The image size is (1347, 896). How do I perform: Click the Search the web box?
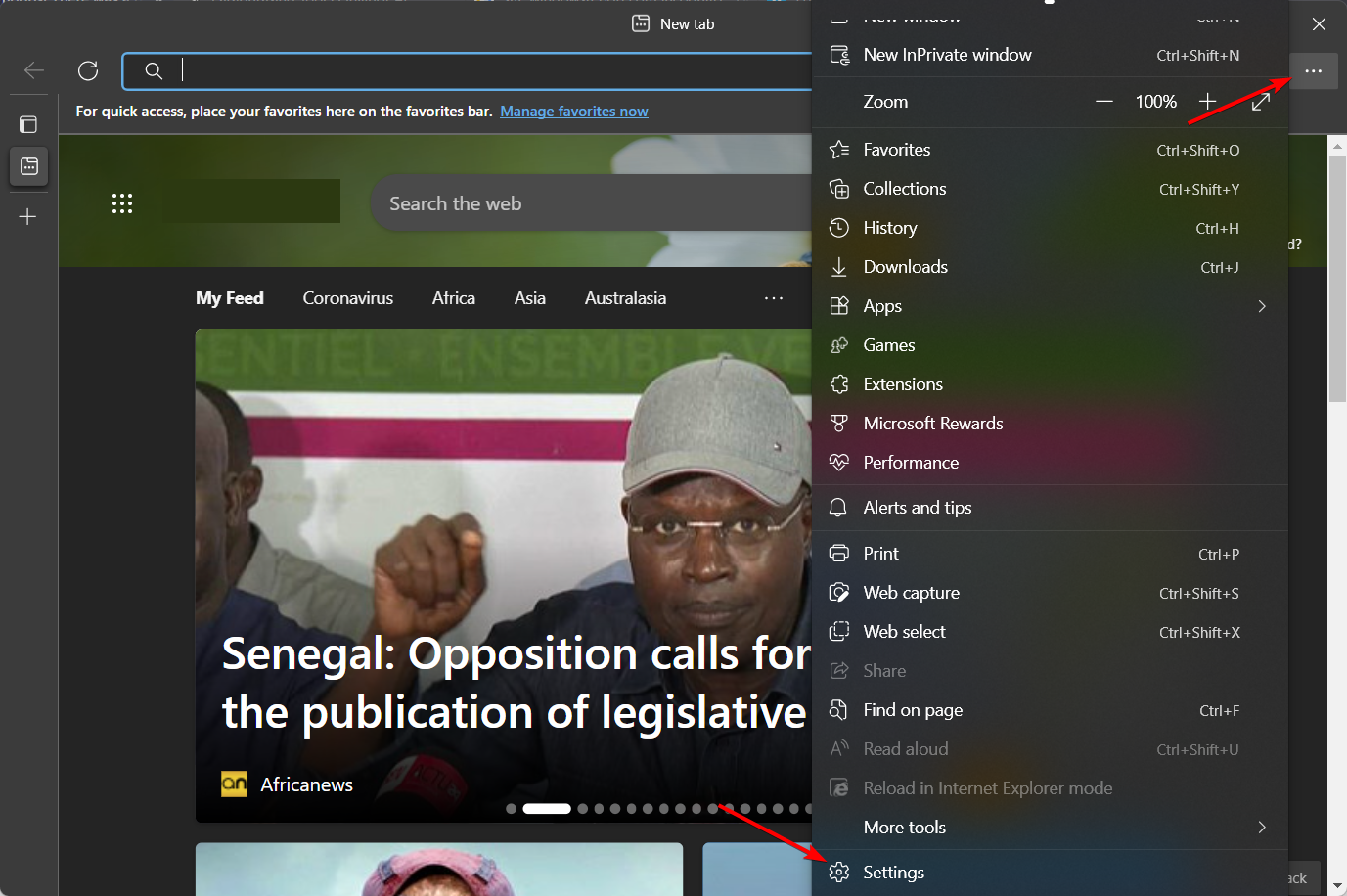point(592,203)
